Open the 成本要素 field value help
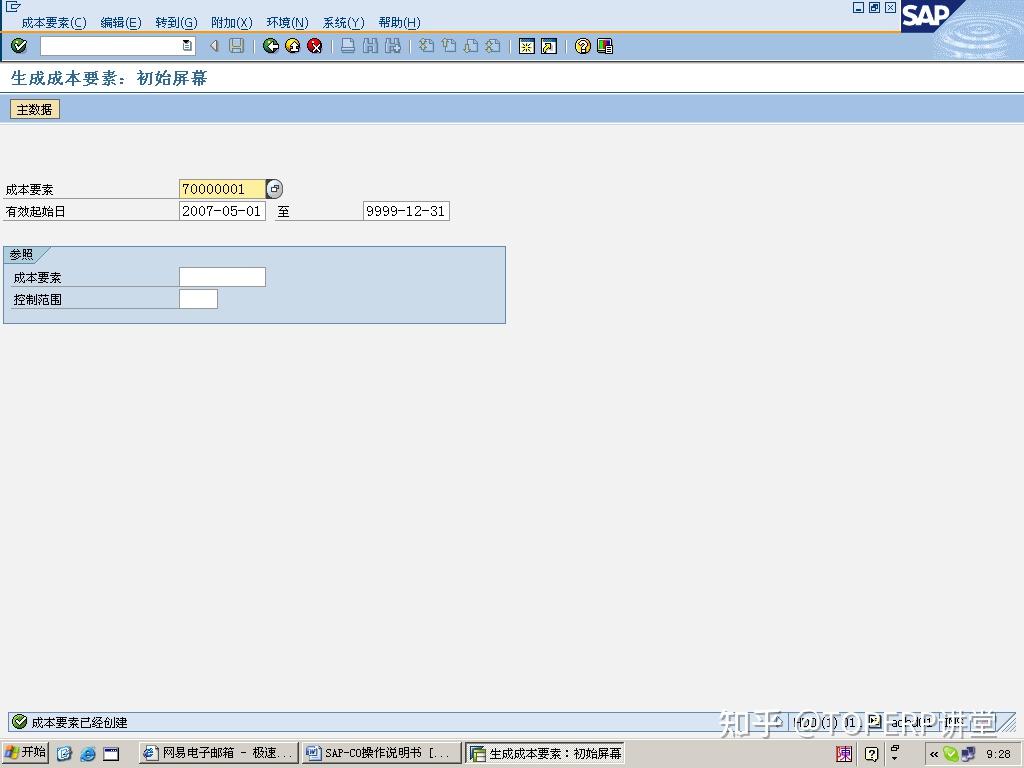The width and height of the screenshot is (1024, 768). [x=274, y=188]
